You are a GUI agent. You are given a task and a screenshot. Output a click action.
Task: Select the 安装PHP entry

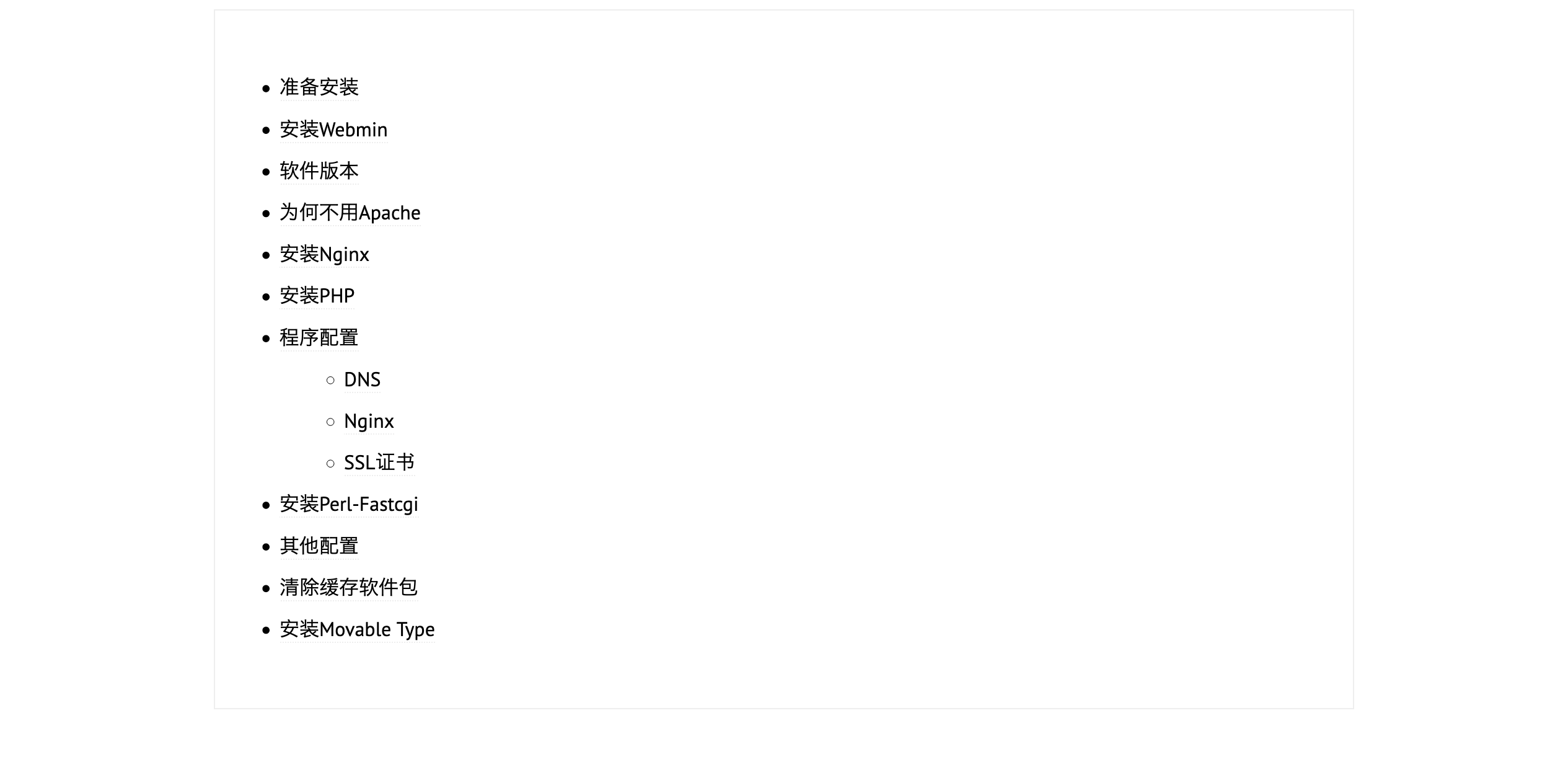(317, 296)
